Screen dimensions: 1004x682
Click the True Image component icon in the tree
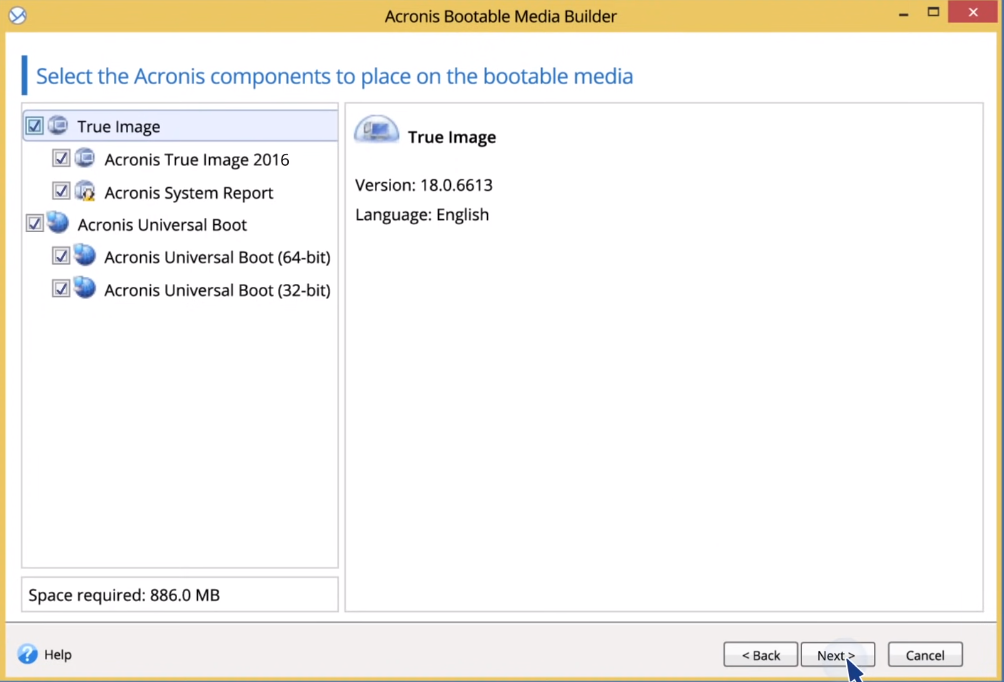click(58, 125)
